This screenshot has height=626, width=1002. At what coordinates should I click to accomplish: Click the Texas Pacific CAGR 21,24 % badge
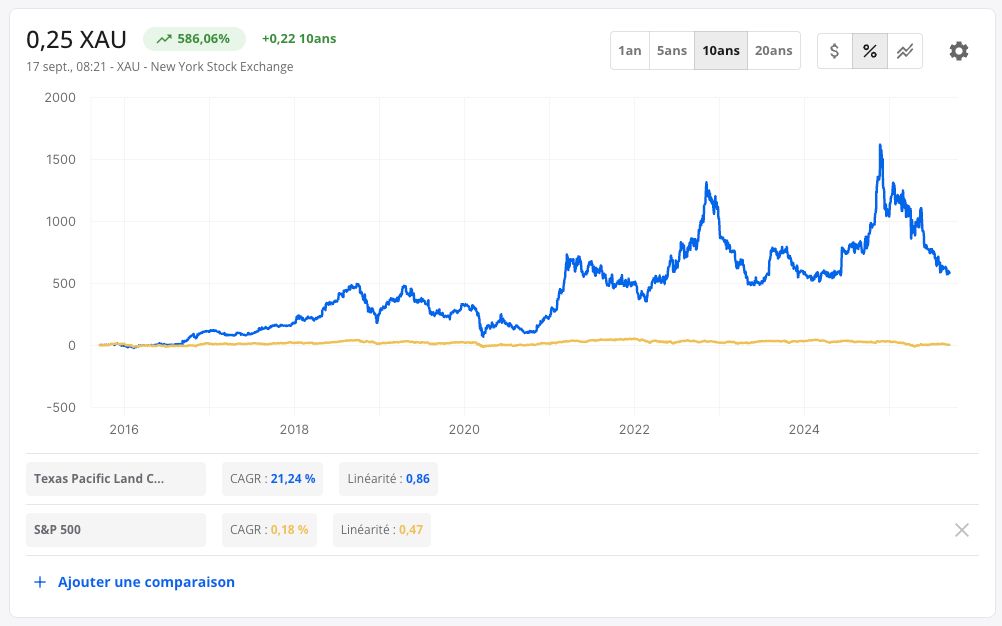pos(272,478)
